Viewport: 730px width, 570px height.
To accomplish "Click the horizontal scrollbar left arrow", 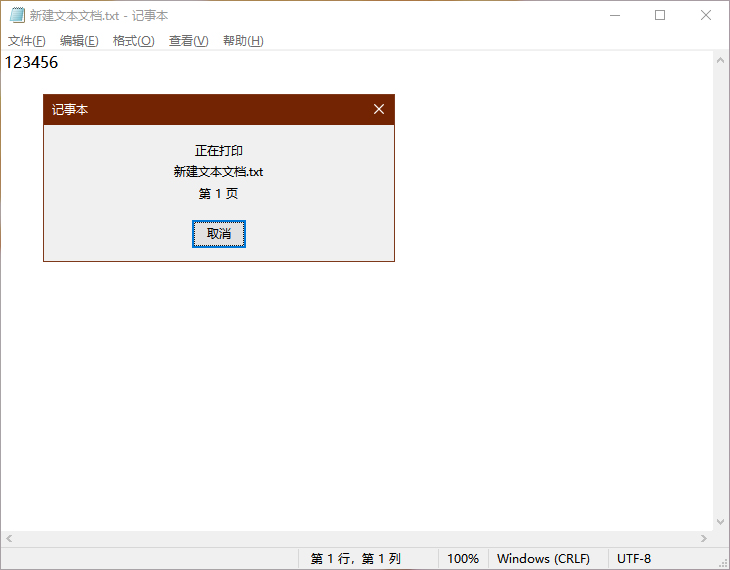I will (9, 539).
